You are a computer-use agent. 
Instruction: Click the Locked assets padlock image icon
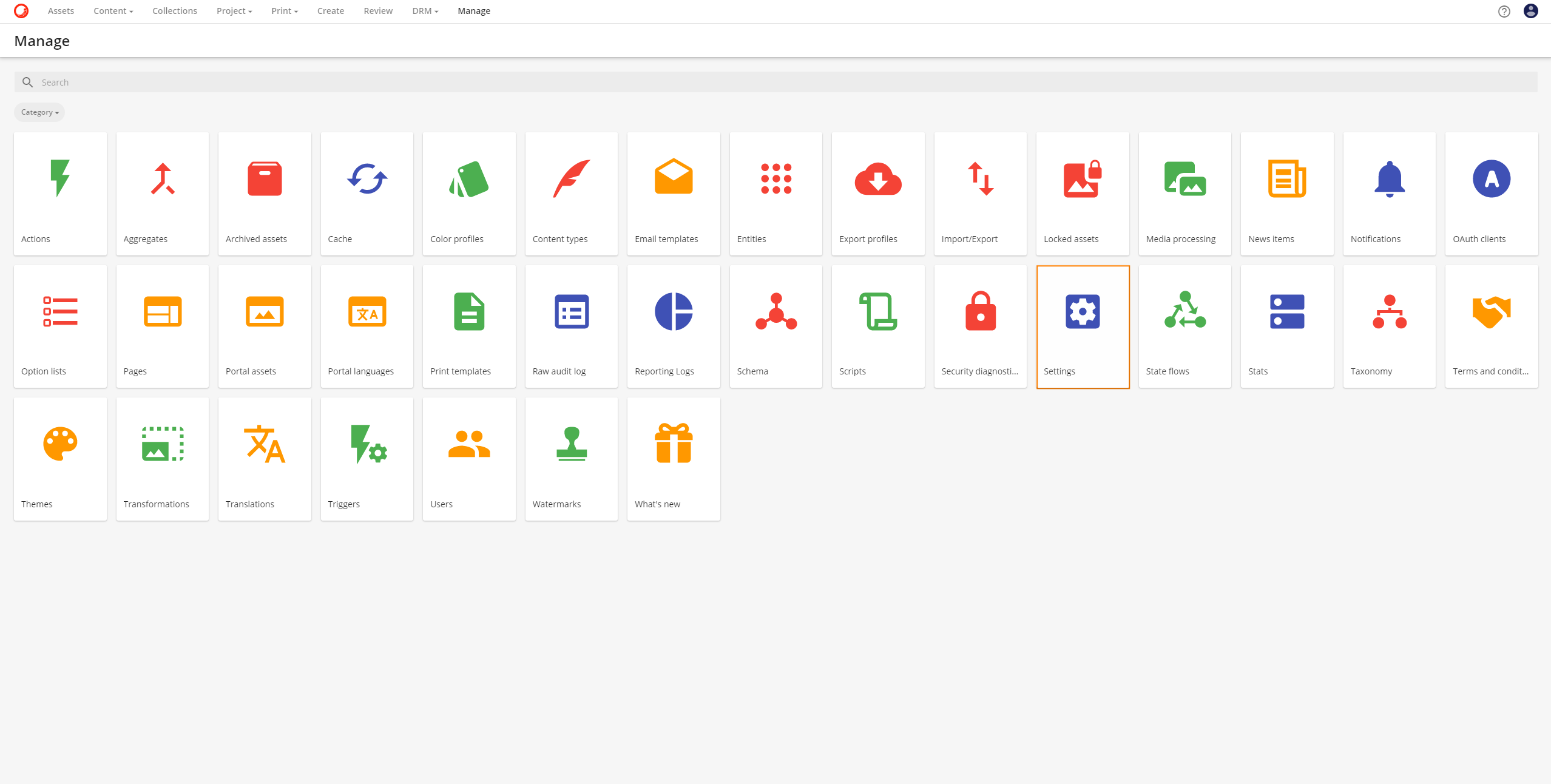point(1082,179)
